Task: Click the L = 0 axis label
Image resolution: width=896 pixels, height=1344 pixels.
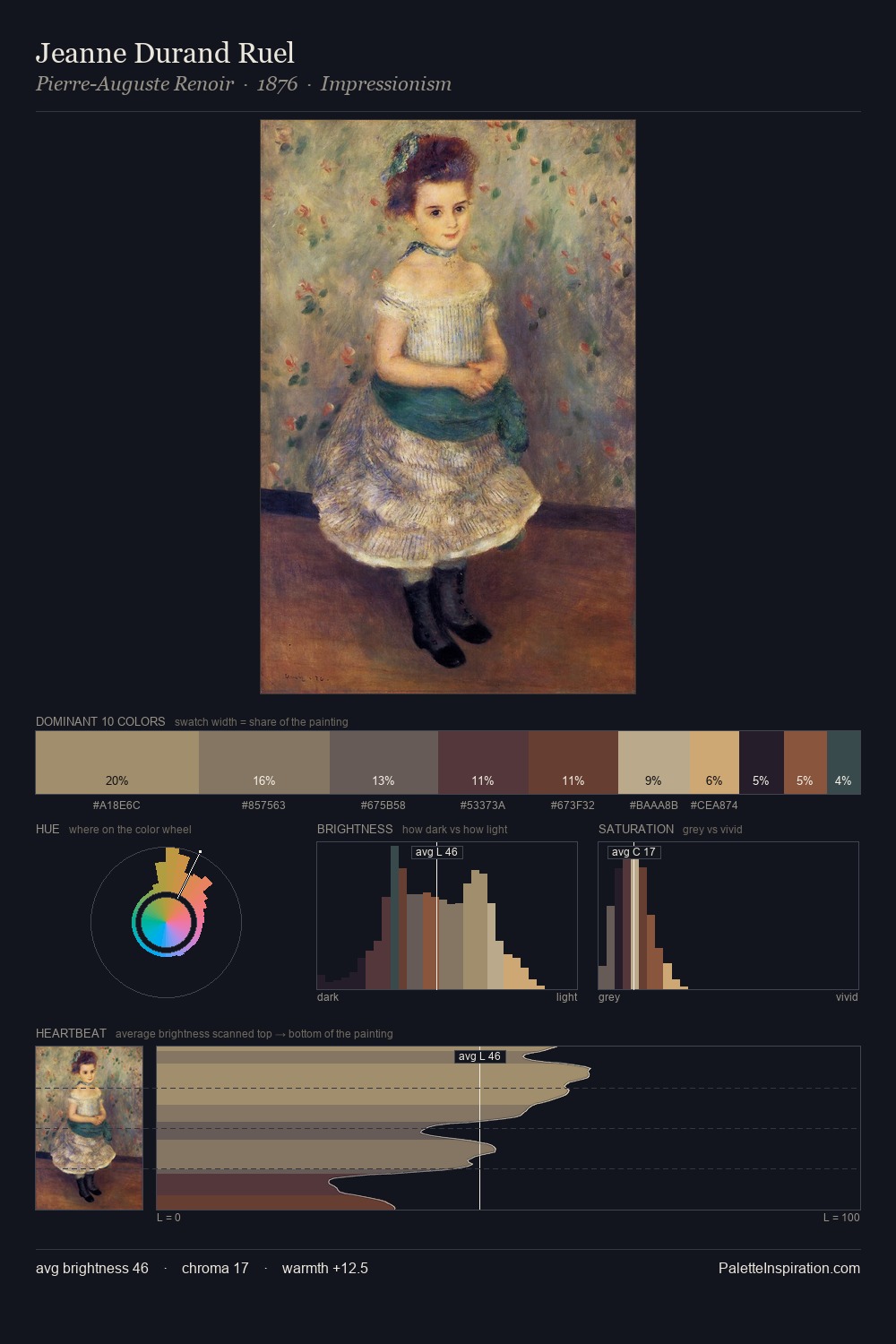Action: coord(168,1218)
